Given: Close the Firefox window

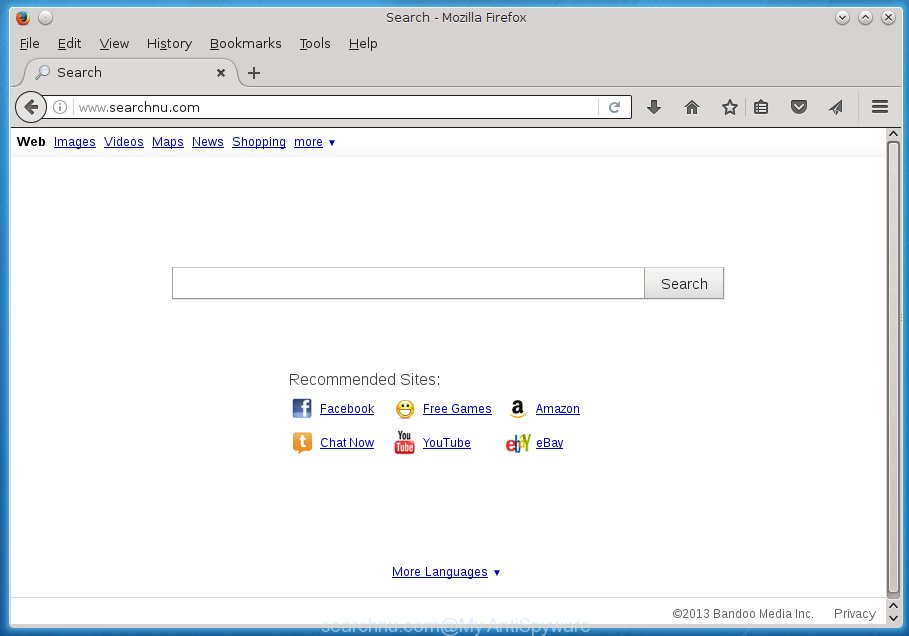Looking at the screenshot, I should click(x=888, y=18).
